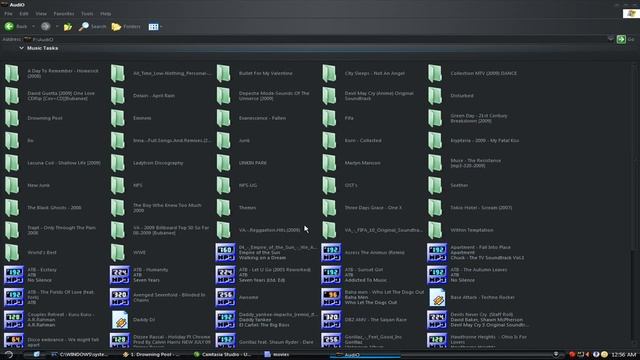Open the File menu

point(8,13)
